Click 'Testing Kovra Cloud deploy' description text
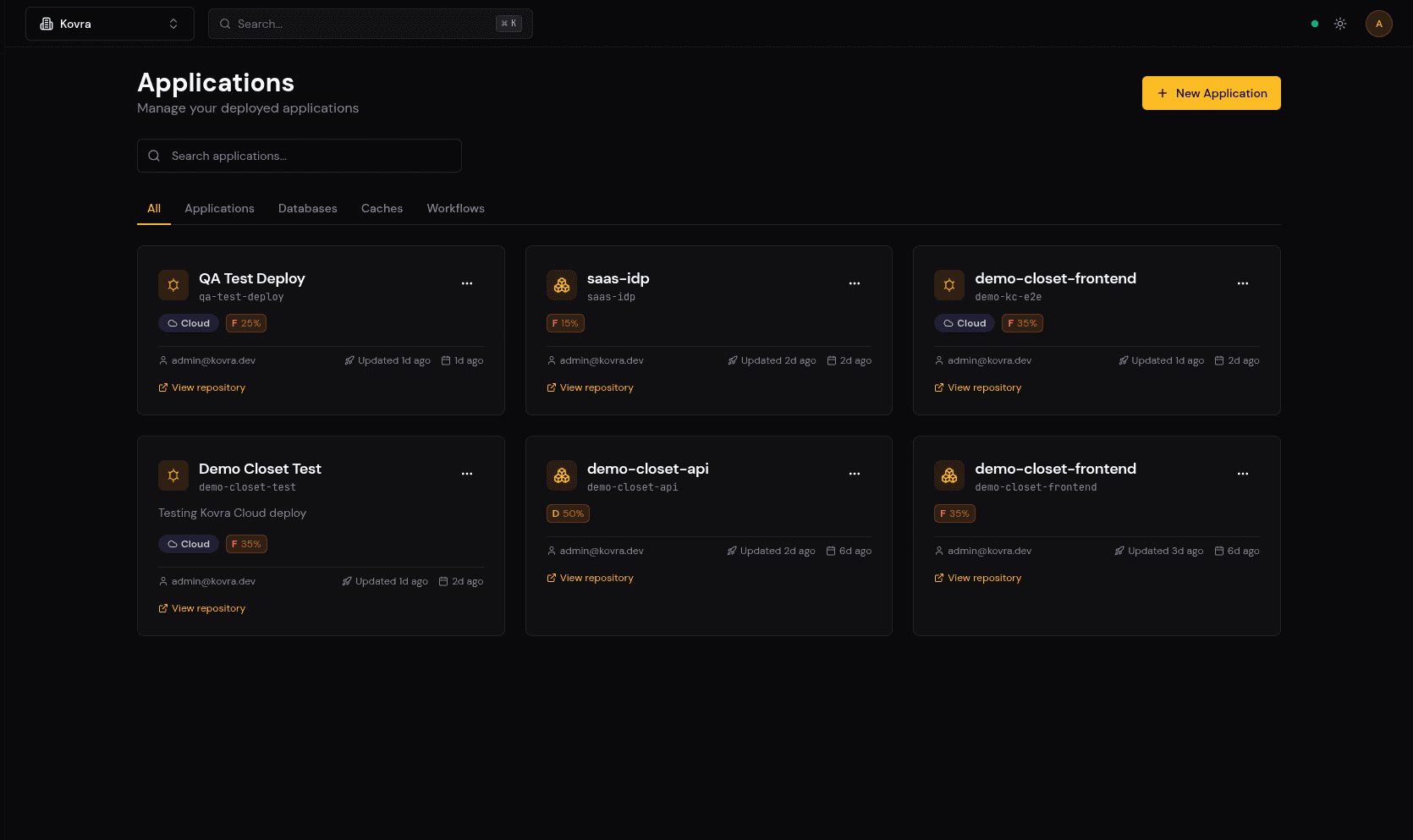1413x840 pixels. (232, 513)
